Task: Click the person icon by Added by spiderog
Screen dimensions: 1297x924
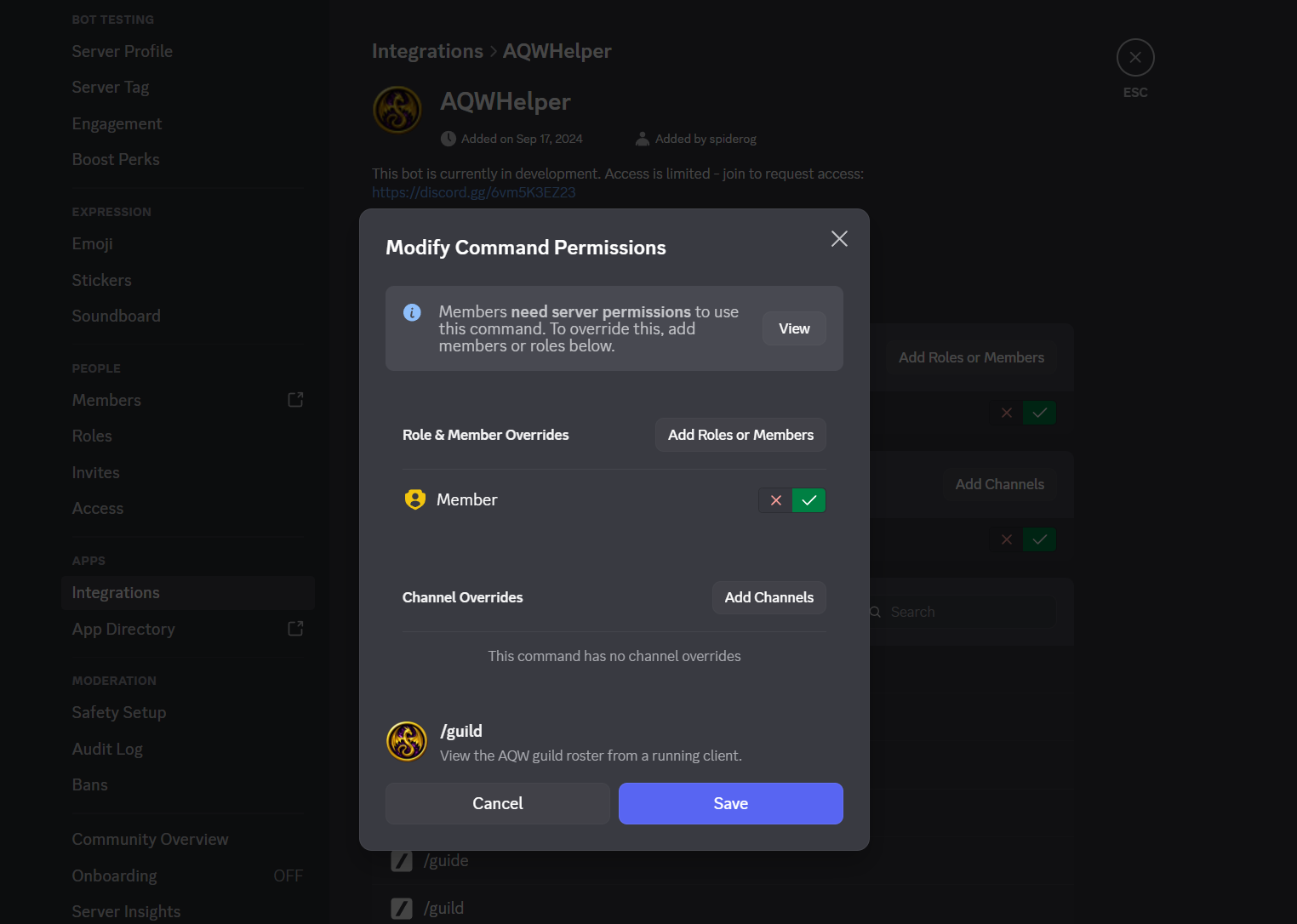Action: coord(643,139)
